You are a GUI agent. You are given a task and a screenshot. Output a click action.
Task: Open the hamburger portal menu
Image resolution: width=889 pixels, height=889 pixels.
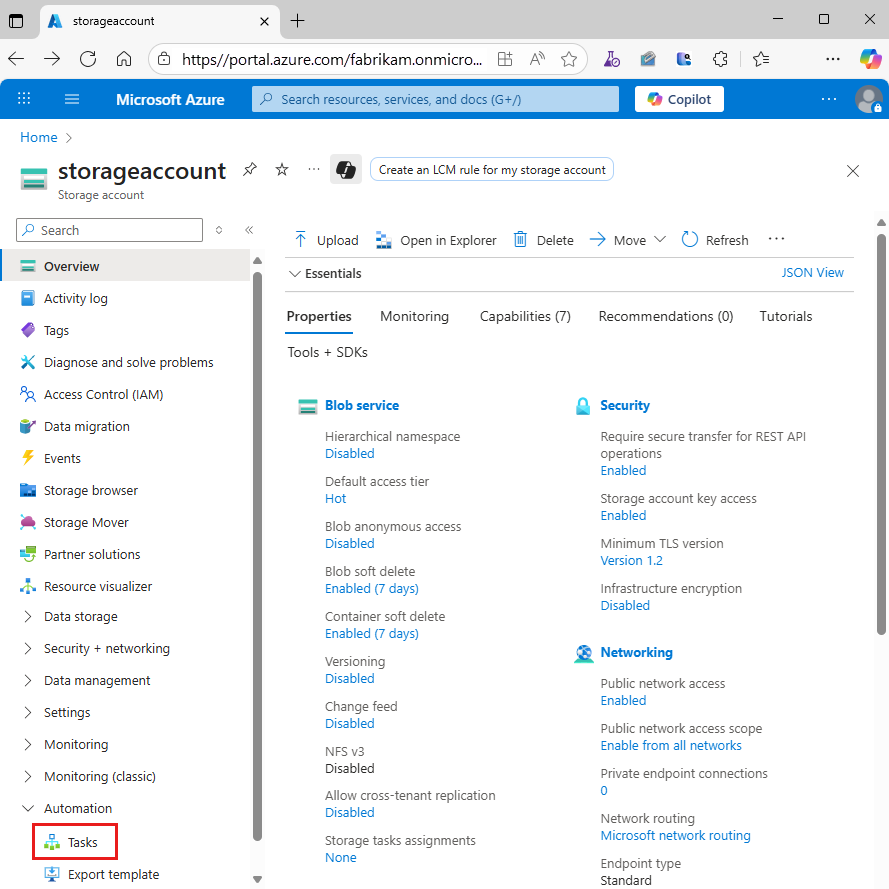pyautogui.click(x=72, y=99)
